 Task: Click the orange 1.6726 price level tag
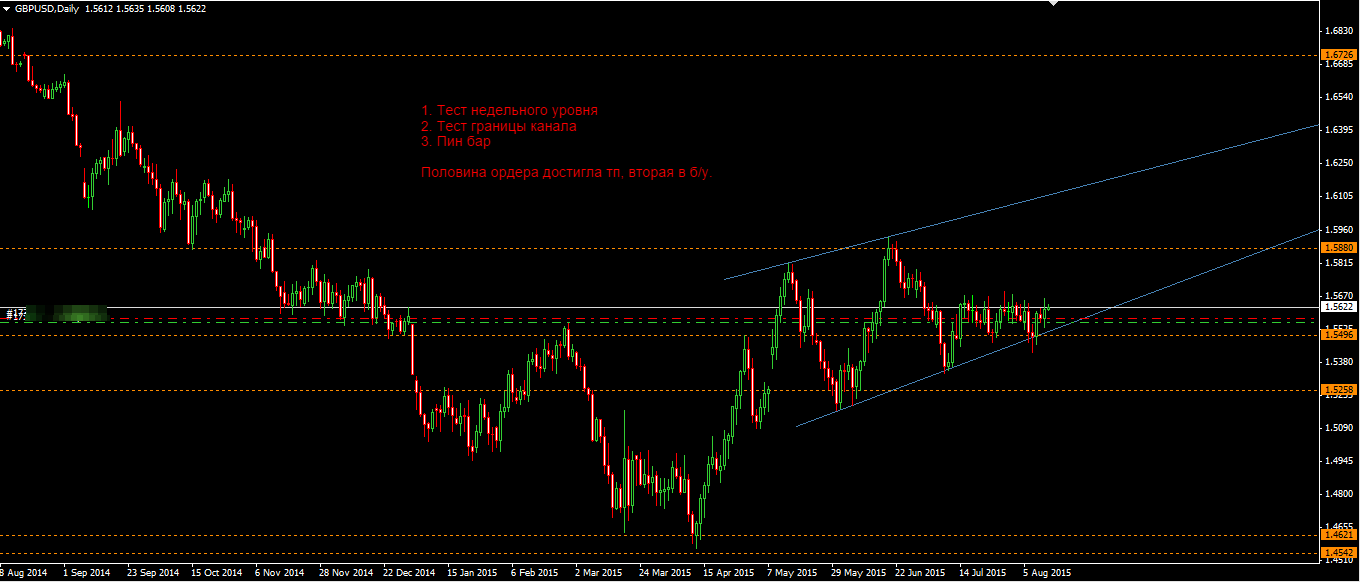[x=1338, y=55]
